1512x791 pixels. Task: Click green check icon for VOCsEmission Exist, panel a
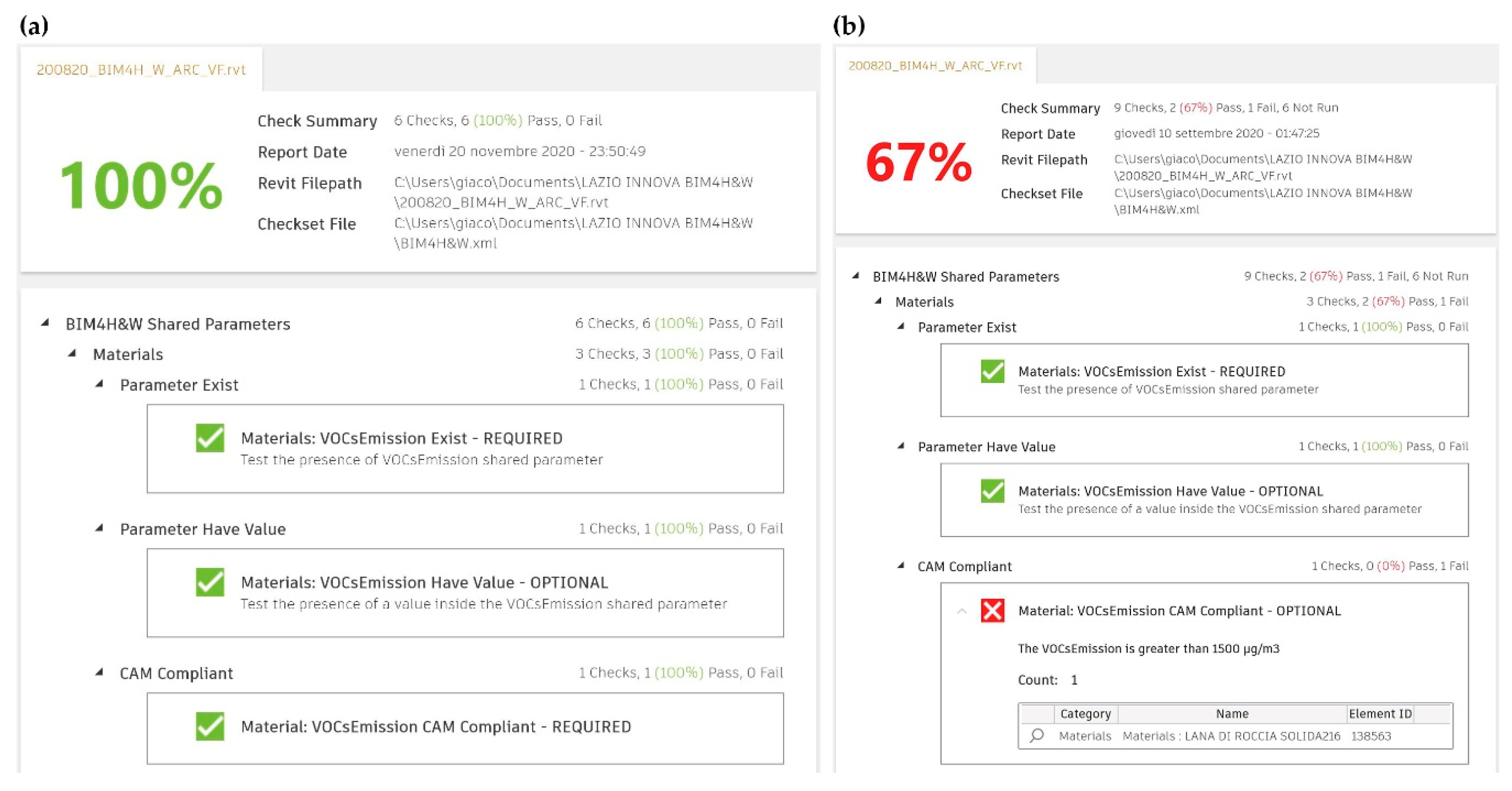210,438
